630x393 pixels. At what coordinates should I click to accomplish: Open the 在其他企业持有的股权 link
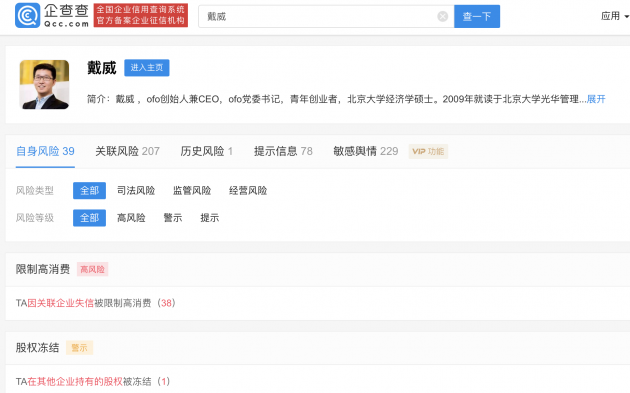click(x=75, y=381)
